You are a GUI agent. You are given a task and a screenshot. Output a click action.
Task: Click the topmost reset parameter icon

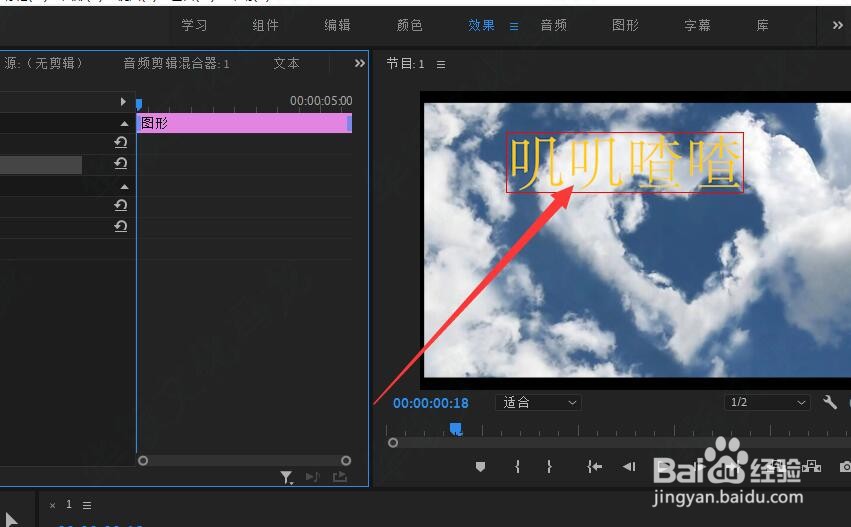(120, 143)
